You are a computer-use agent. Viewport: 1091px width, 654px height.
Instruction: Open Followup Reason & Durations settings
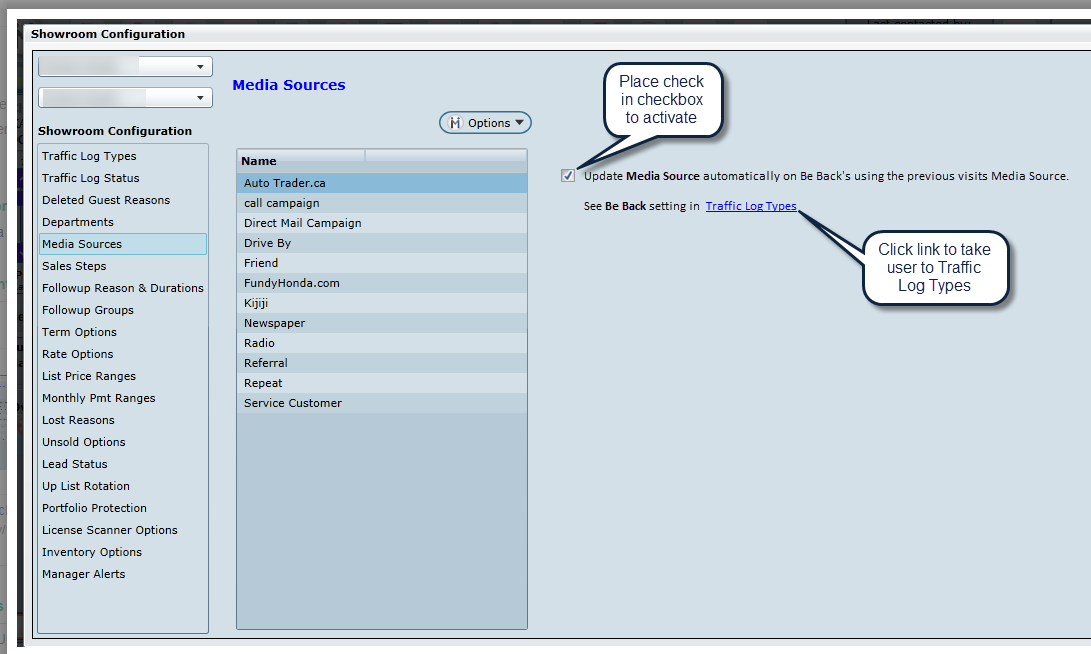click(x=122, y=288)
